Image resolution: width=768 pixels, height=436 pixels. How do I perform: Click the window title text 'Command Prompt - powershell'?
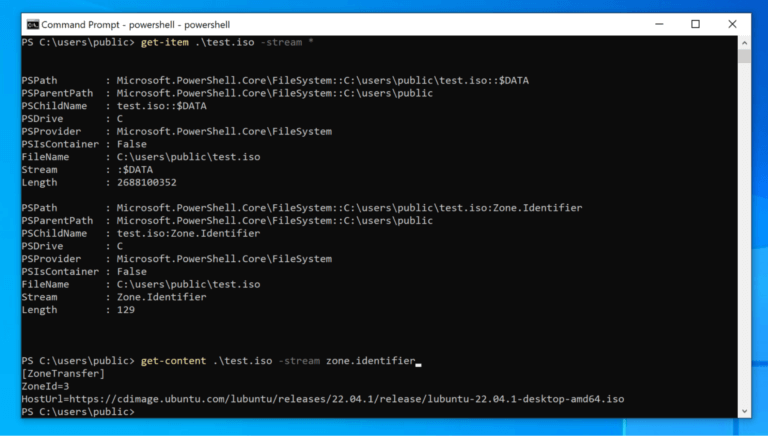click(x=120, y=24)
